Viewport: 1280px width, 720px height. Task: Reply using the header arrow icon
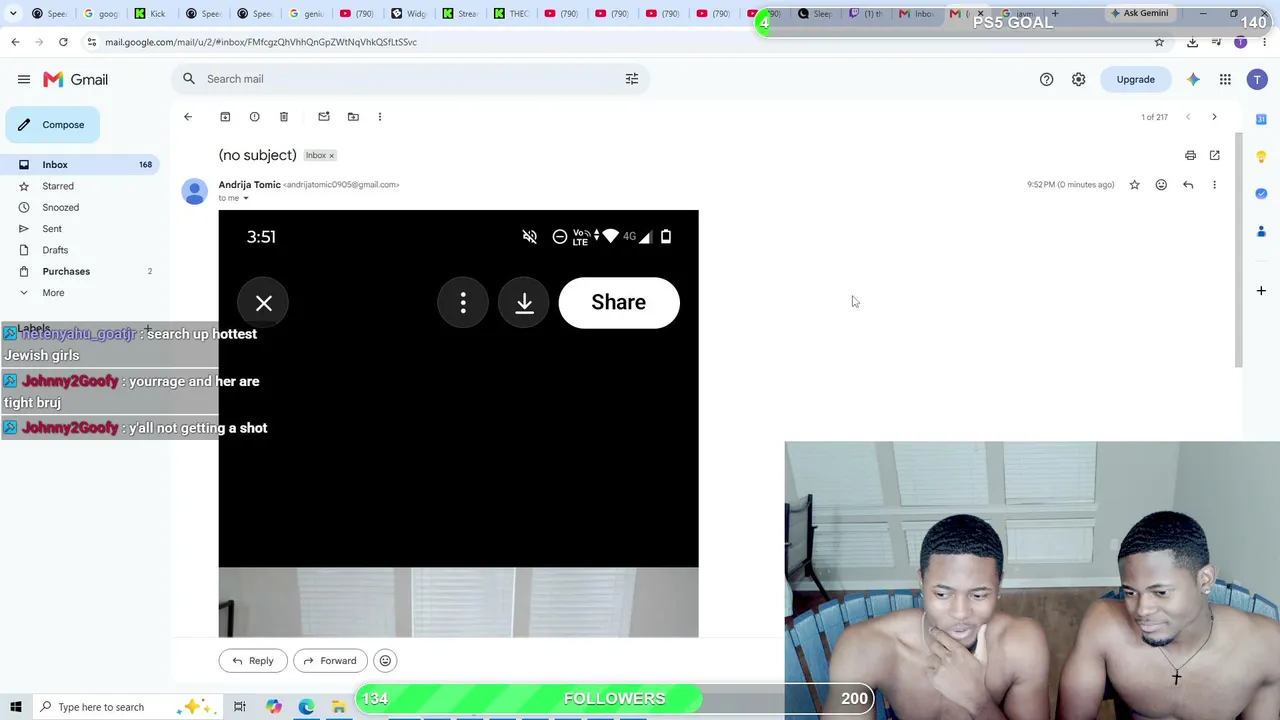pyautogui.click(x=1188, y=185)
